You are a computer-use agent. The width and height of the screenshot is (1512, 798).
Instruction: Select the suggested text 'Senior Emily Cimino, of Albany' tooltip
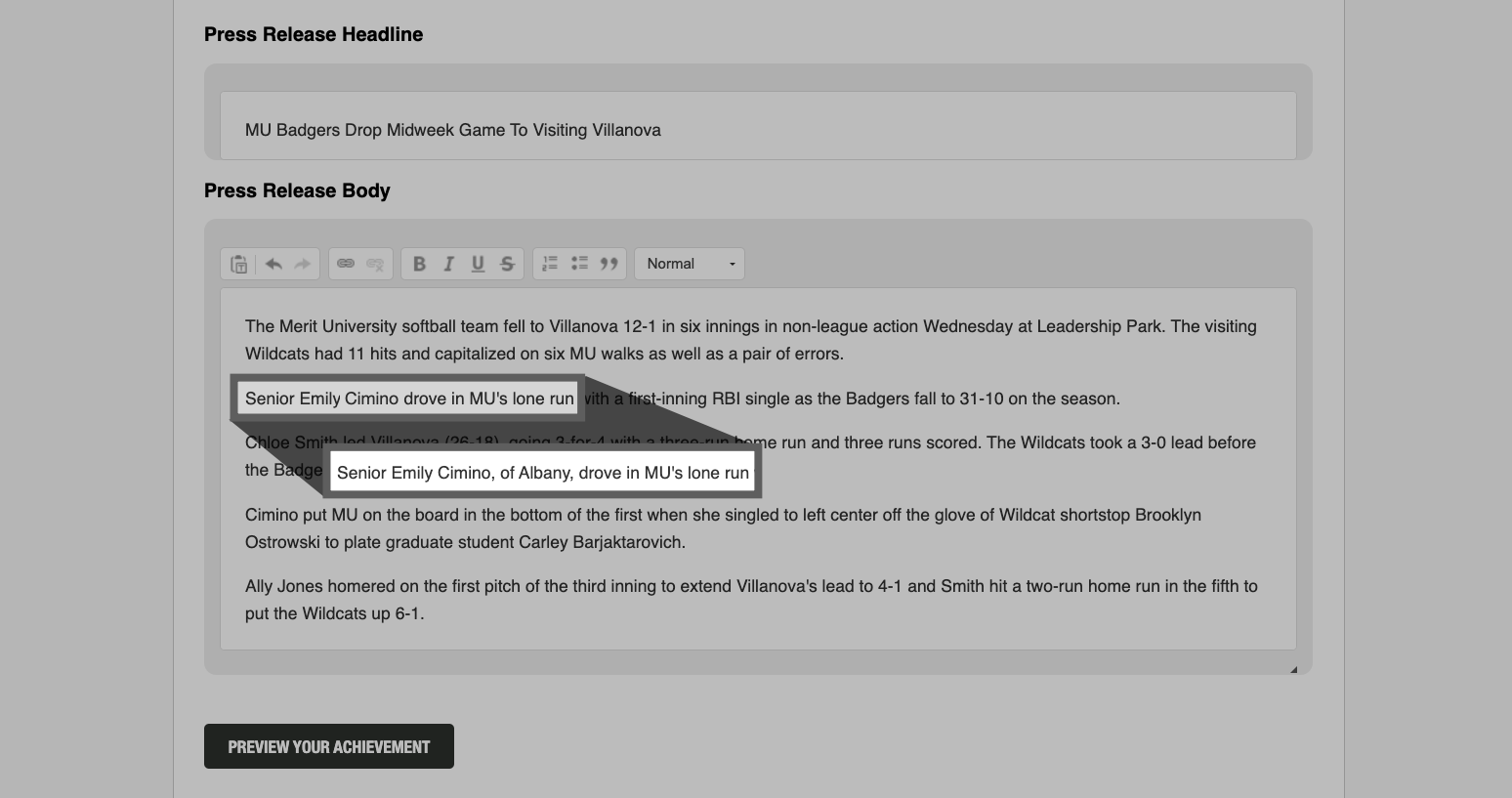point(543,472)
